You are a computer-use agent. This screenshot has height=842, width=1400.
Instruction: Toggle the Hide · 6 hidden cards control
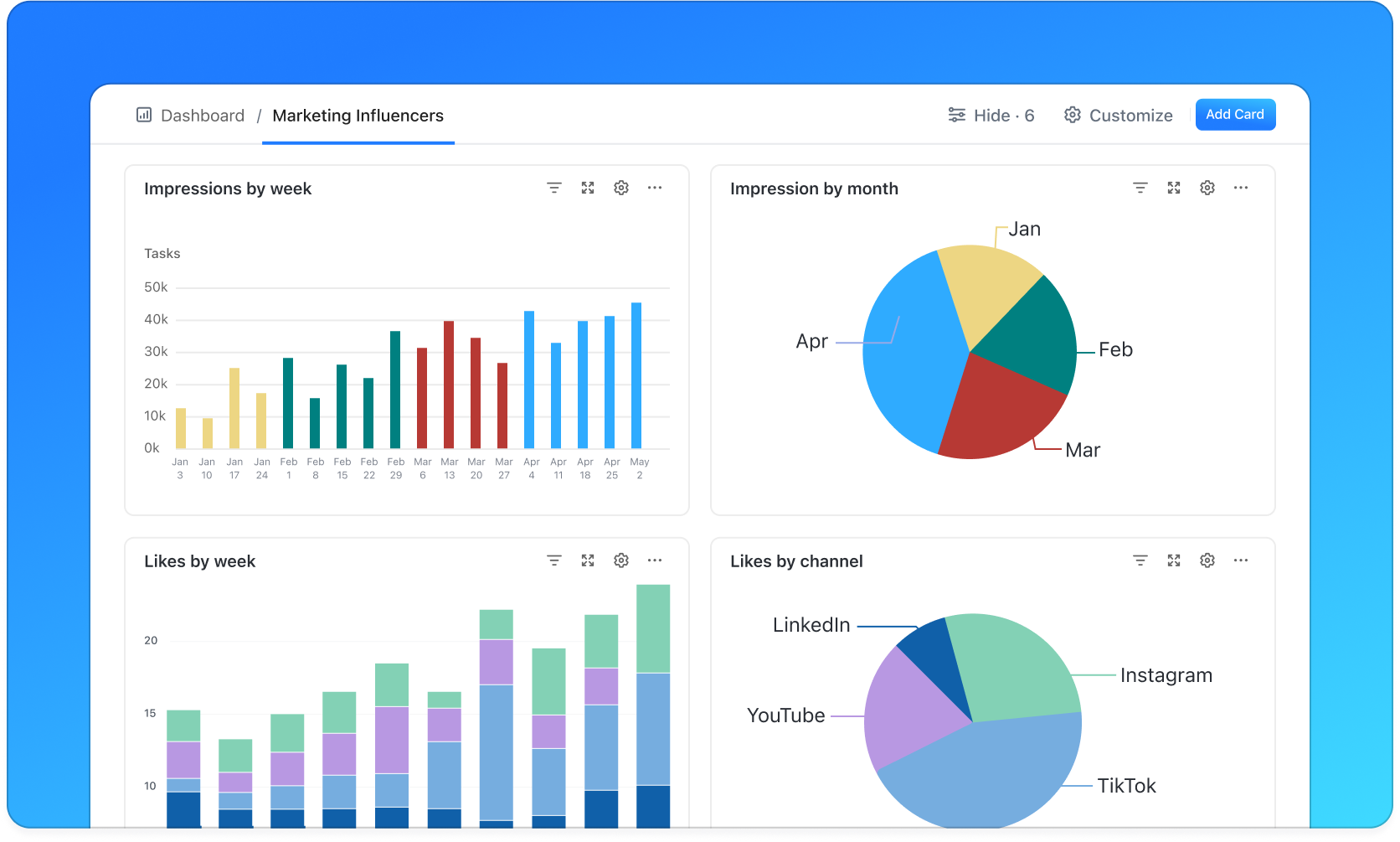[x=991, y=115]
